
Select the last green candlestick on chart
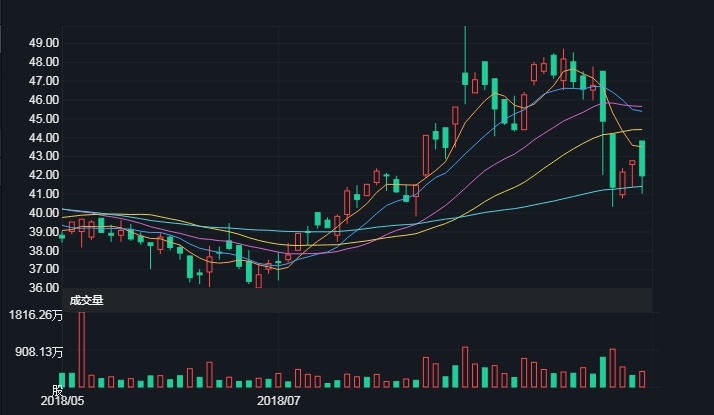point(642,158)
